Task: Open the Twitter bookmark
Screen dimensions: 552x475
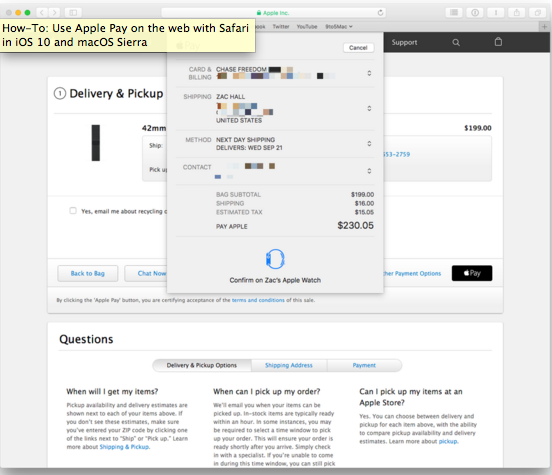Action: (281, 26)
